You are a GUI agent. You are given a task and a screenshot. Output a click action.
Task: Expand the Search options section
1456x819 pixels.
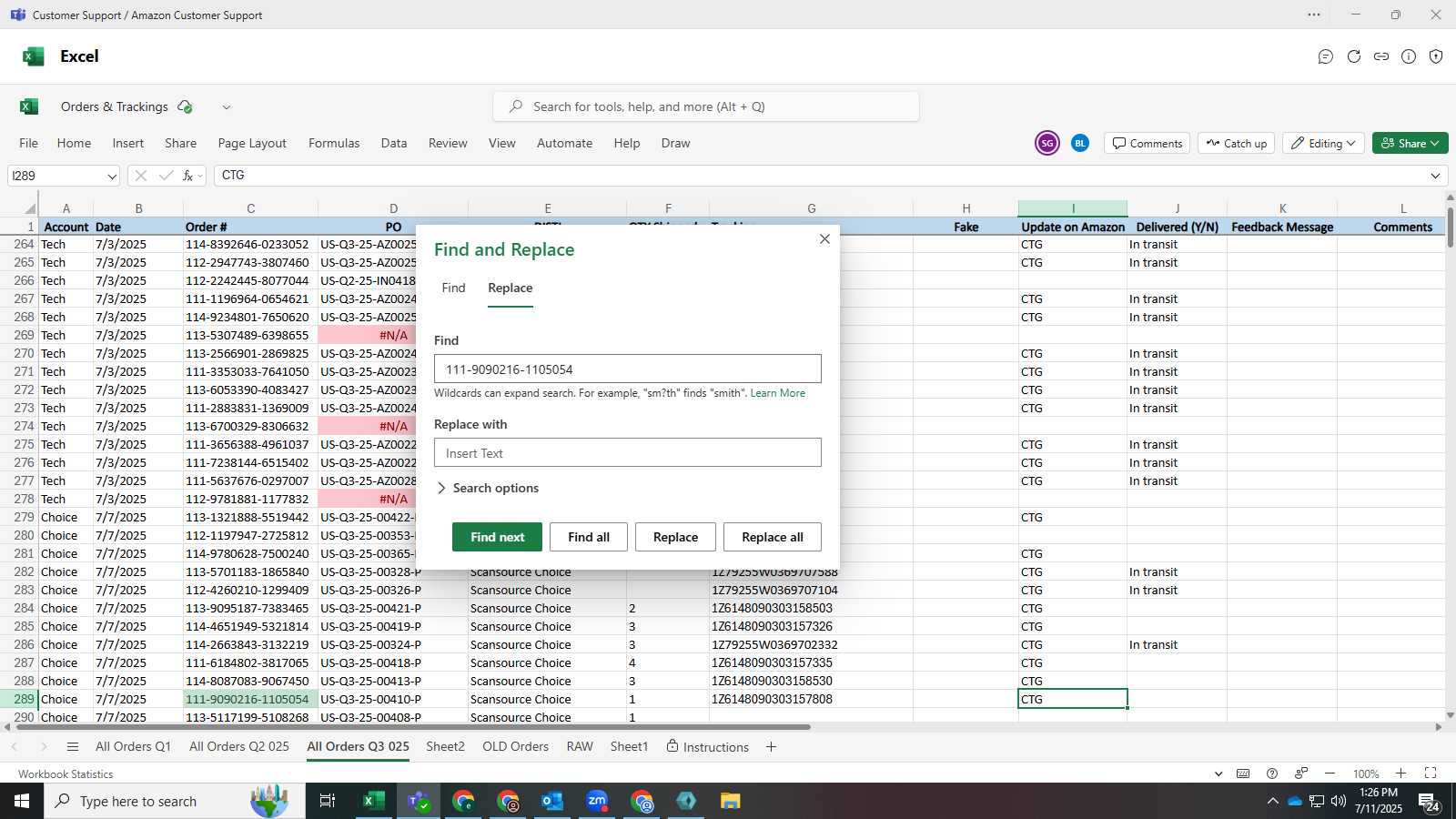(488, 488)
